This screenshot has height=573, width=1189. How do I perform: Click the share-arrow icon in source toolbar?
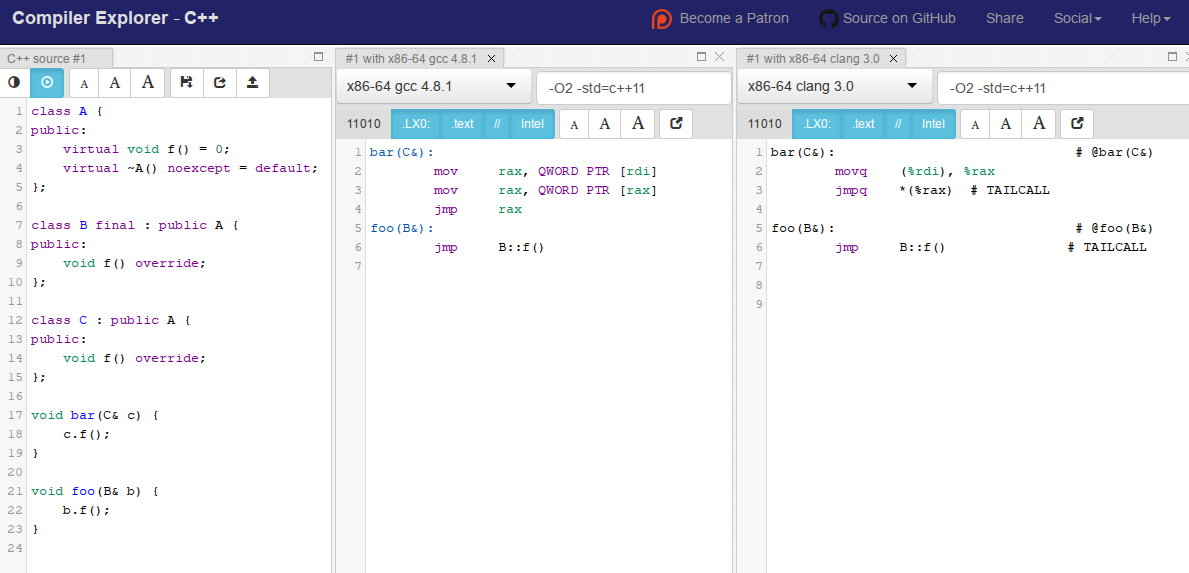[219, 83]
